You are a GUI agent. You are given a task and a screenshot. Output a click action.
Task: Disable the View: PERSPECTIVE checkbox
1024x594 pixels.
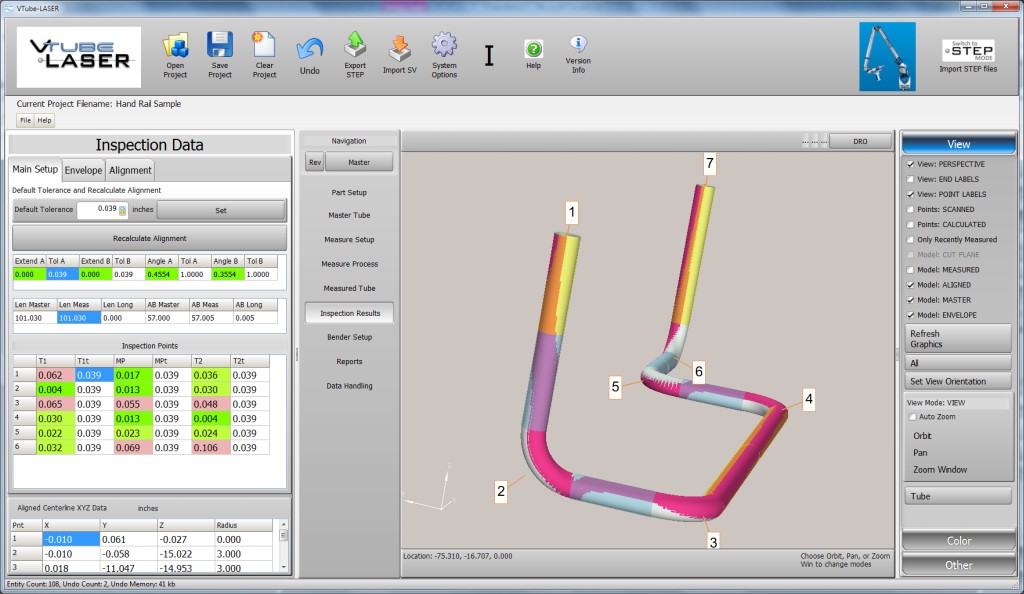point(910,164)
